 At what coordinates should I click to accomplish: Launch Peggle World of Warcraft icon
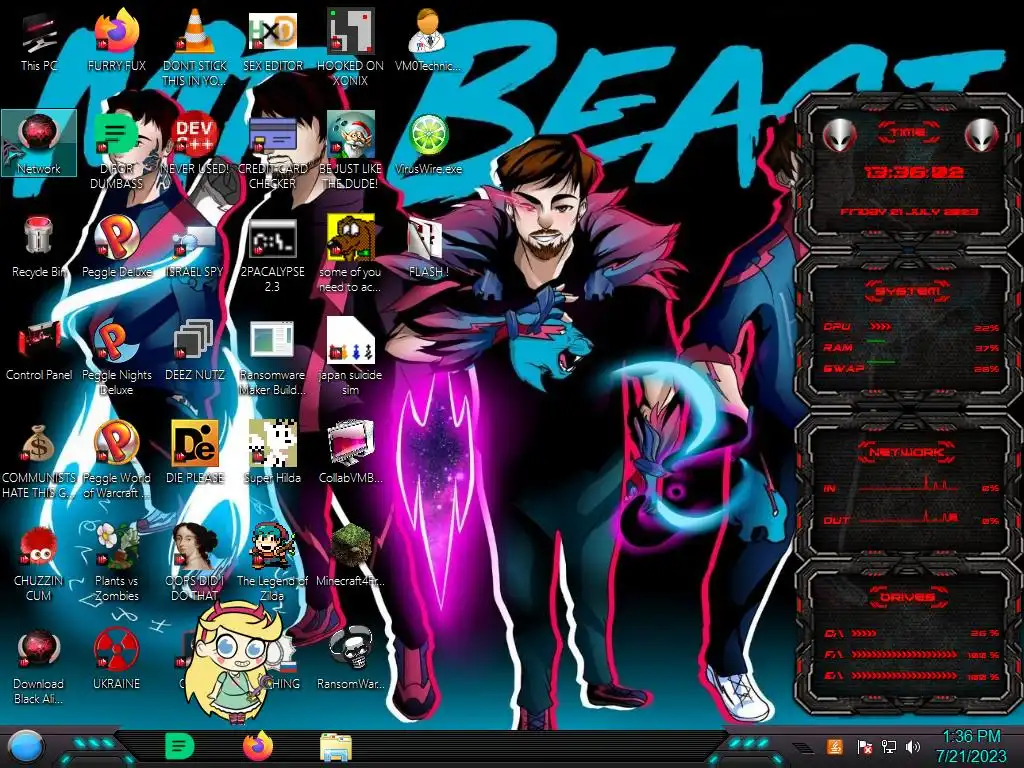pos(116,461)
